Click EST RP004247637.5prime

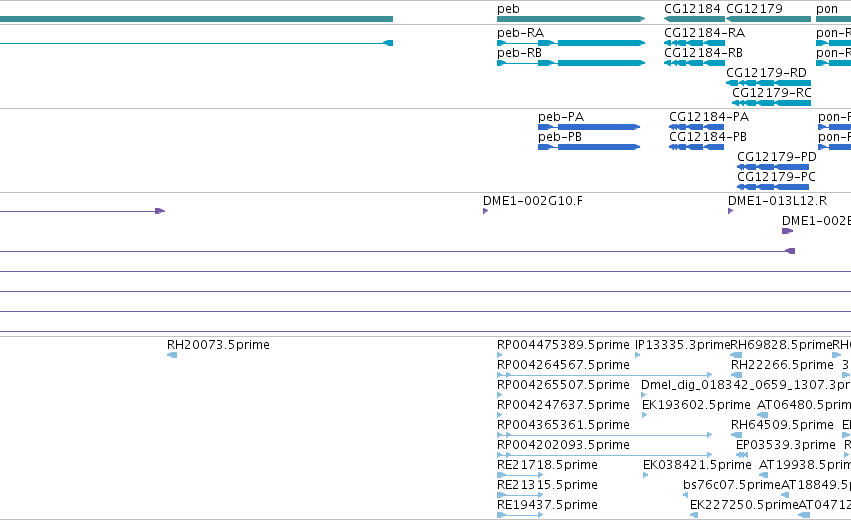click(x=563, y=405)
